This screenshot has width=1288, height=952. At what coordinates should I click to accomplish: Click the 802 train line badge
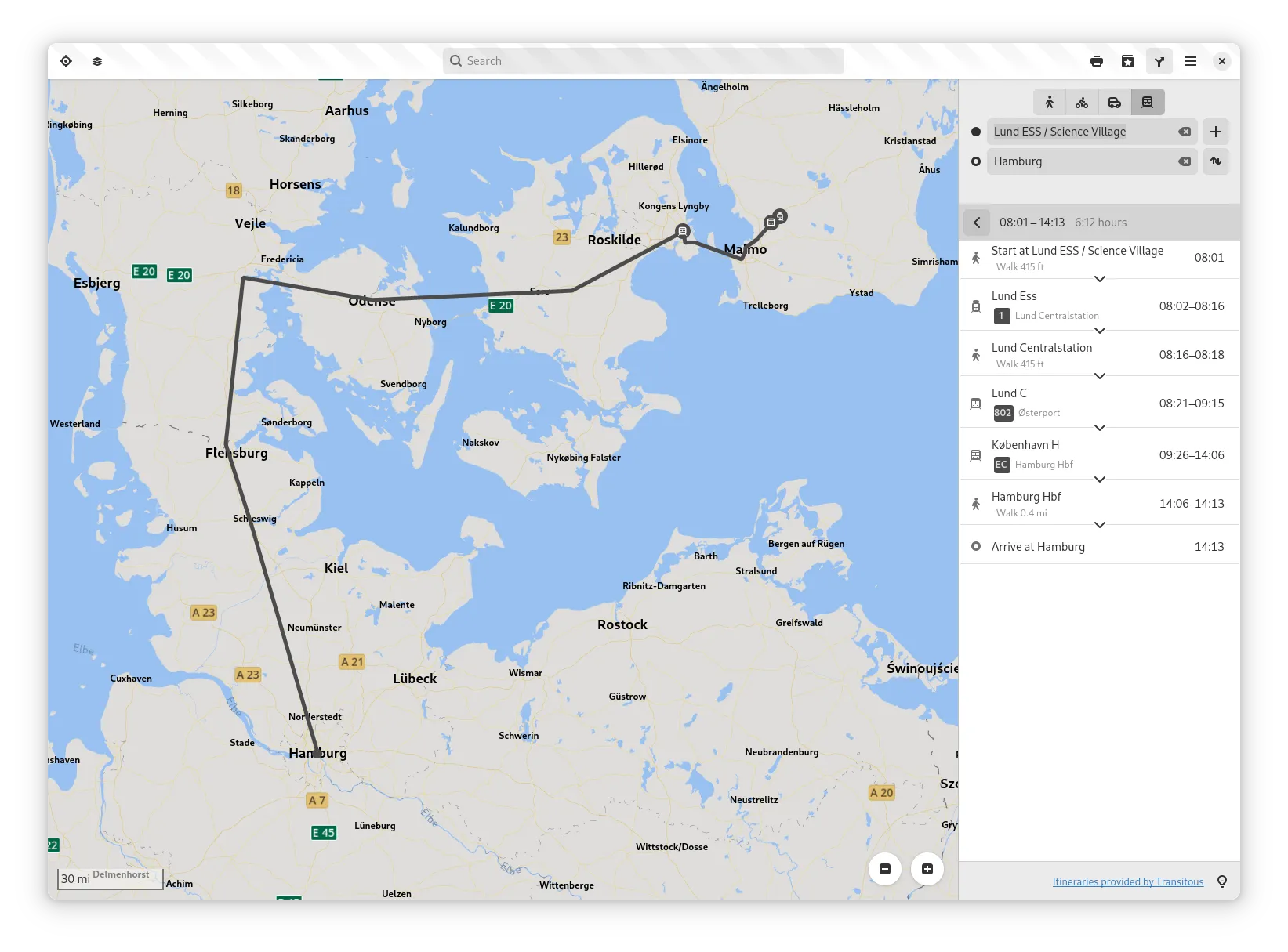1003,413
